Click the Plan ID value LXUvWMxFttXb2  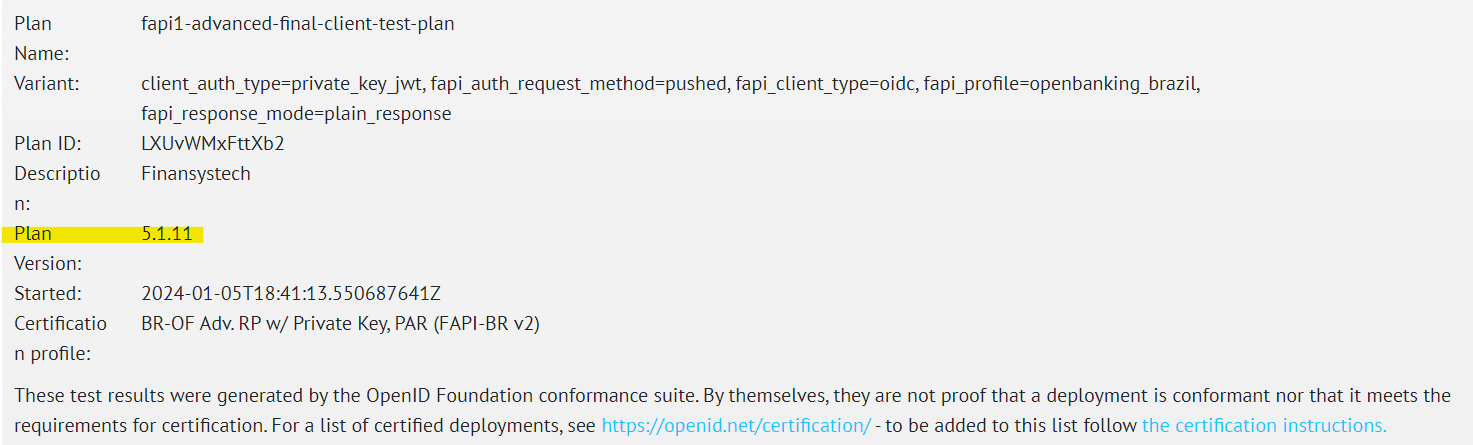[213, 143]
